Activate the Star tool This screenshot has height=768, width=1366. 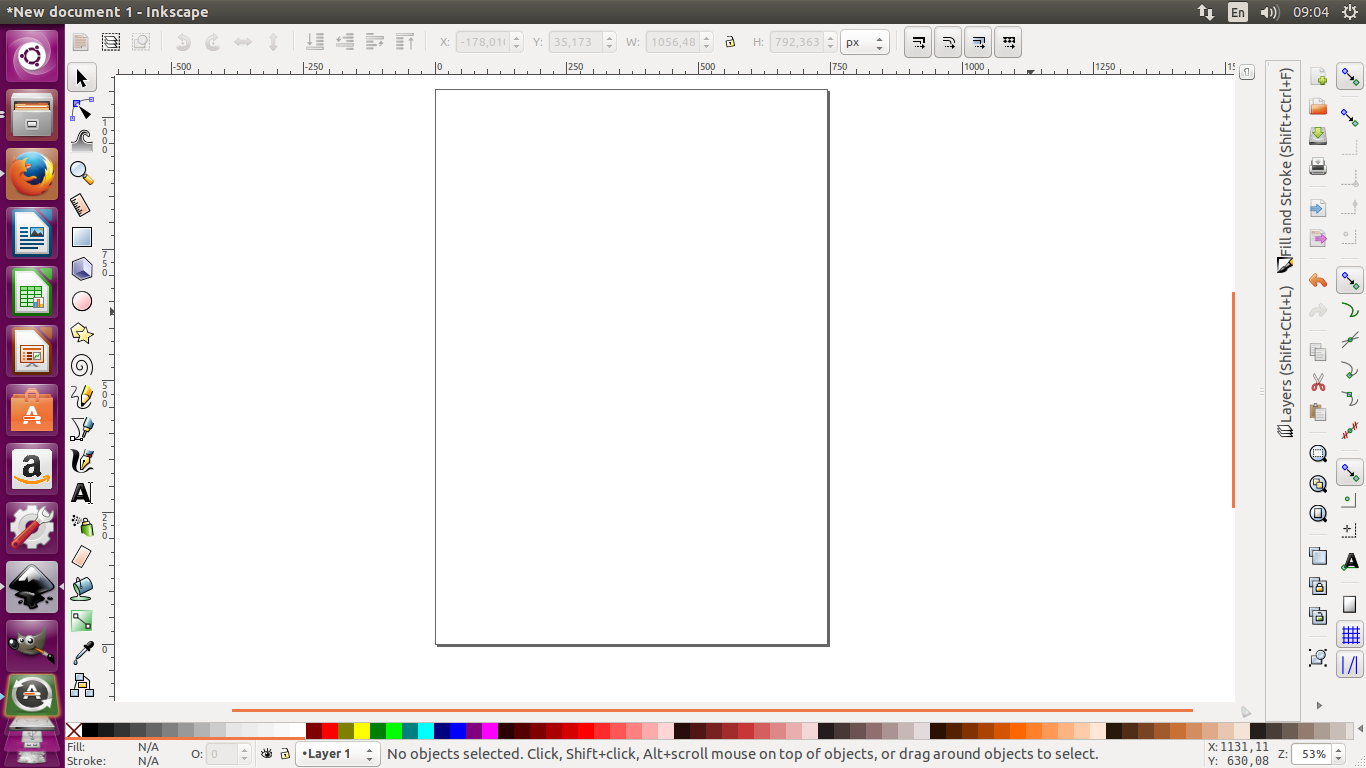[x=81, y=333]
